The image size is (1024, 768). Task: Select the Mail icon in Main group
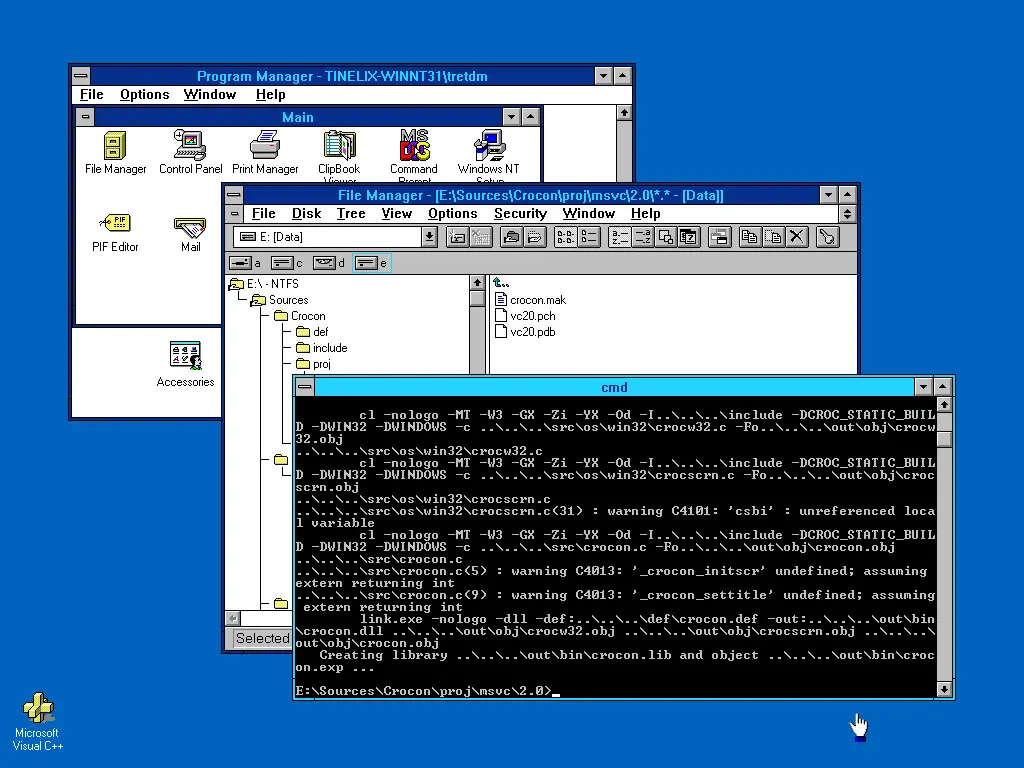(190, 234)
